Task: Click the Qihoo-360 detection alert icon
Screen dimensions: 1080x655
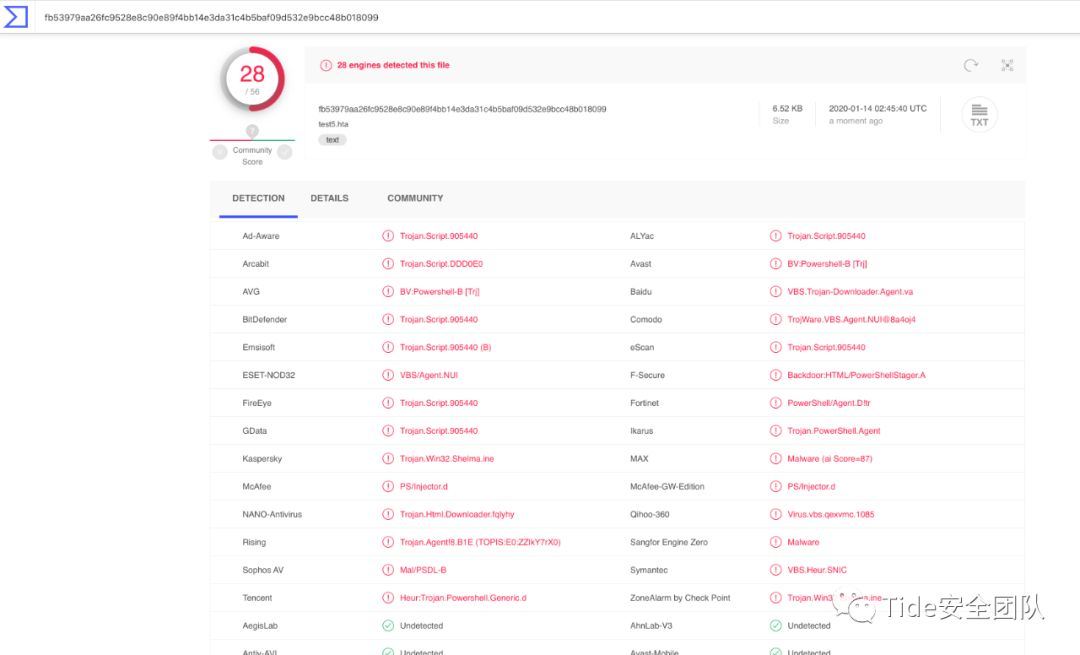Action: tap(776, 514)
